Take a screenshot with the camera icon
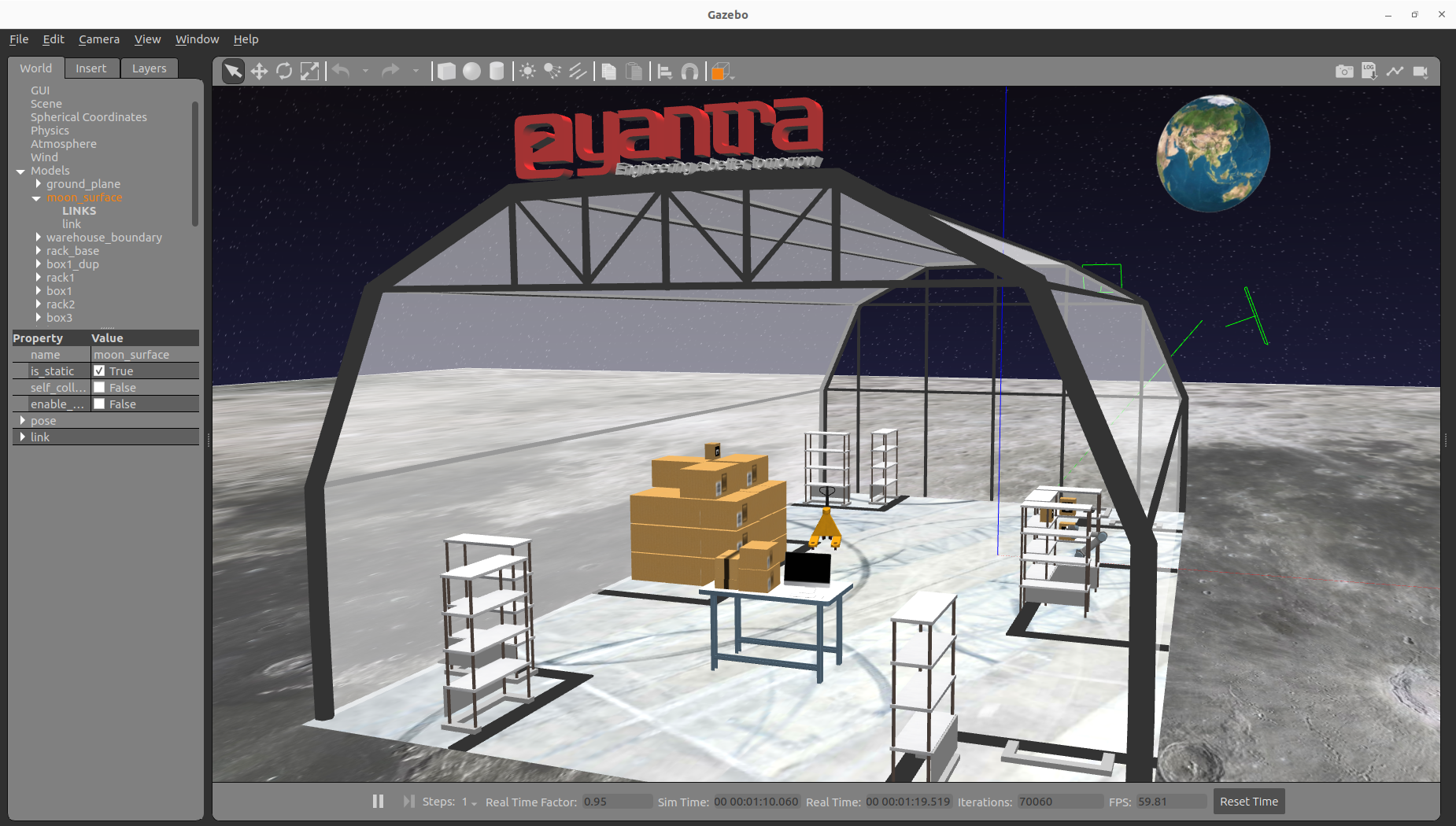 pos(1344,72)
